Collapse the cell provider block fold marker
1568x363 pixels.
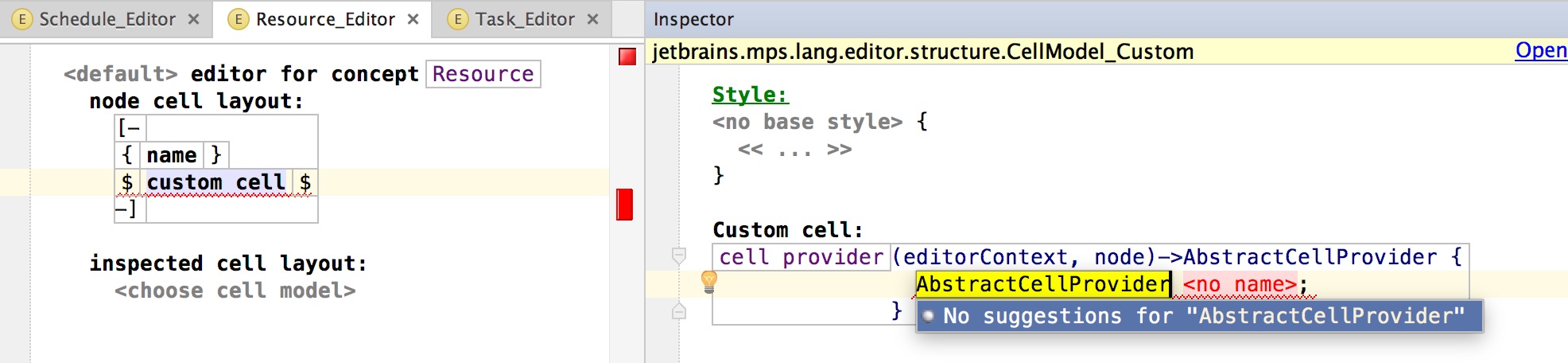coord(679,256)
